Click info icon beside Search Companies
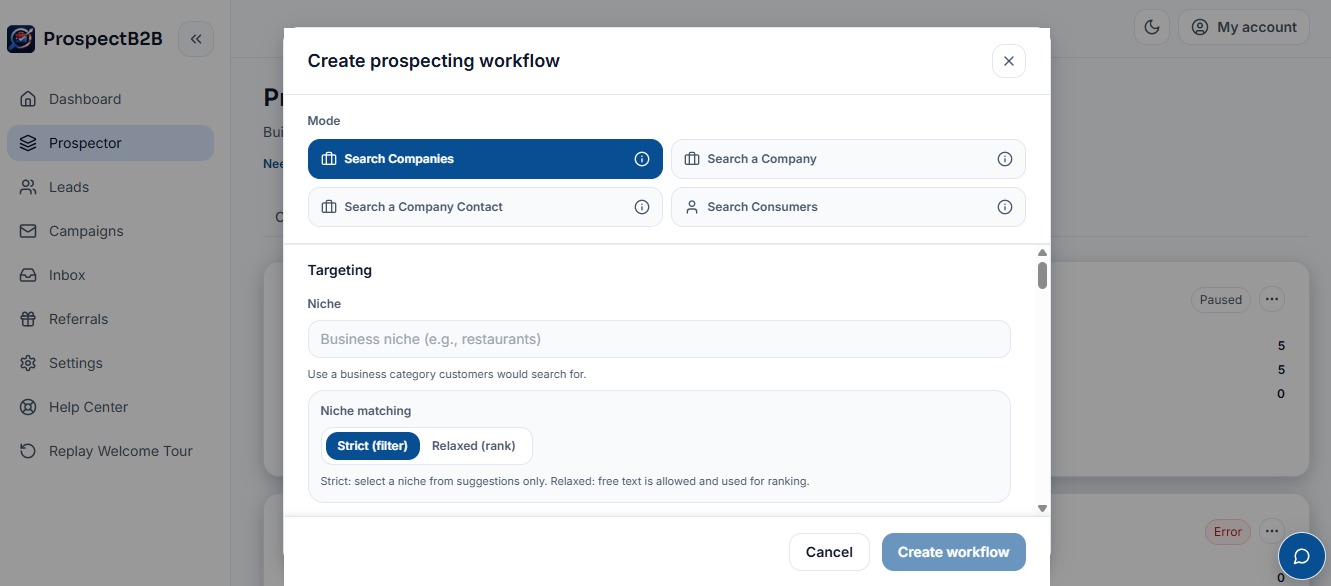Image resolution: width=1331 pixels, height=586 pixels. [642, 159]
